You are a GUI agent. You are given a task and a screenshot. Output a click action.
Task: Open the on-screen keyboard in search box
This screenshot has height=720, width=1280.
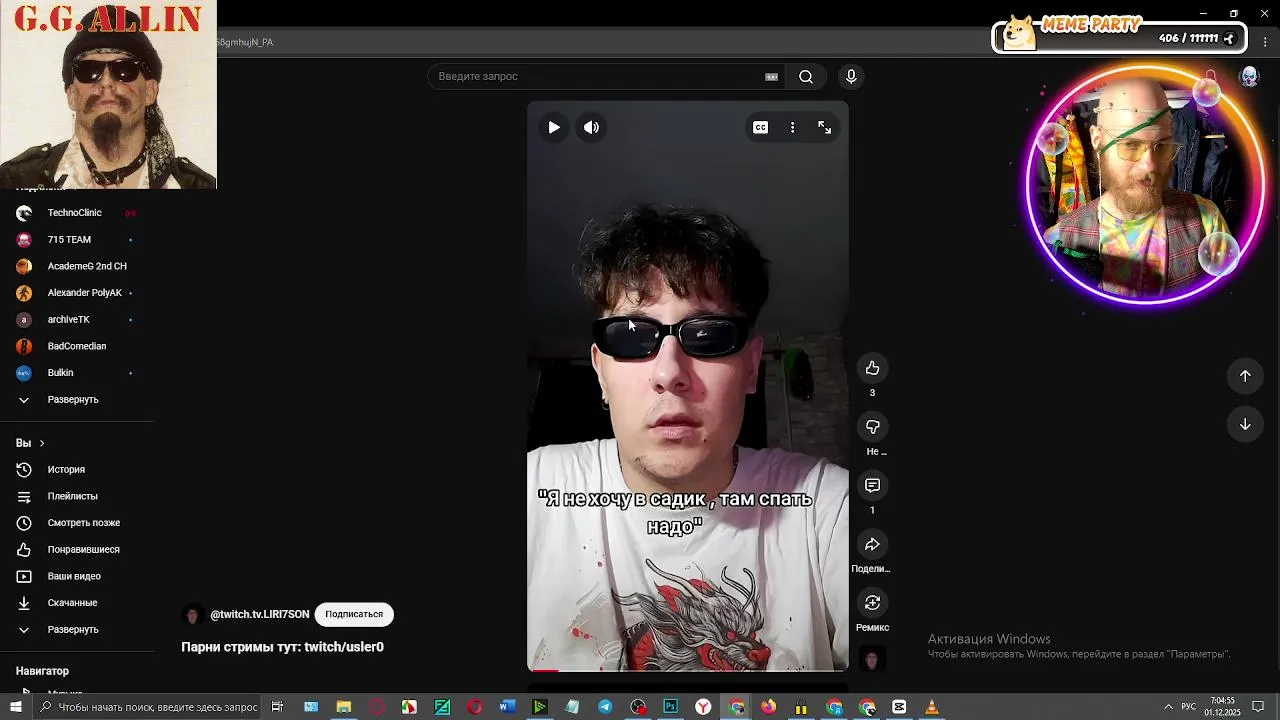point(771,77)
